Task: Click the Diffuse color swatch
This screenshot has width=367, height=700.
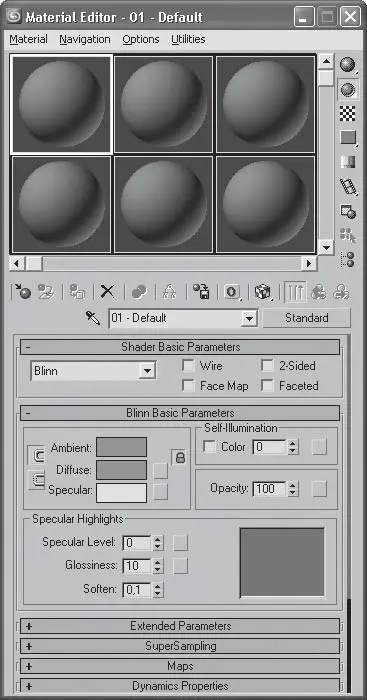Action: pyautogui.click(x=121, y=470)
